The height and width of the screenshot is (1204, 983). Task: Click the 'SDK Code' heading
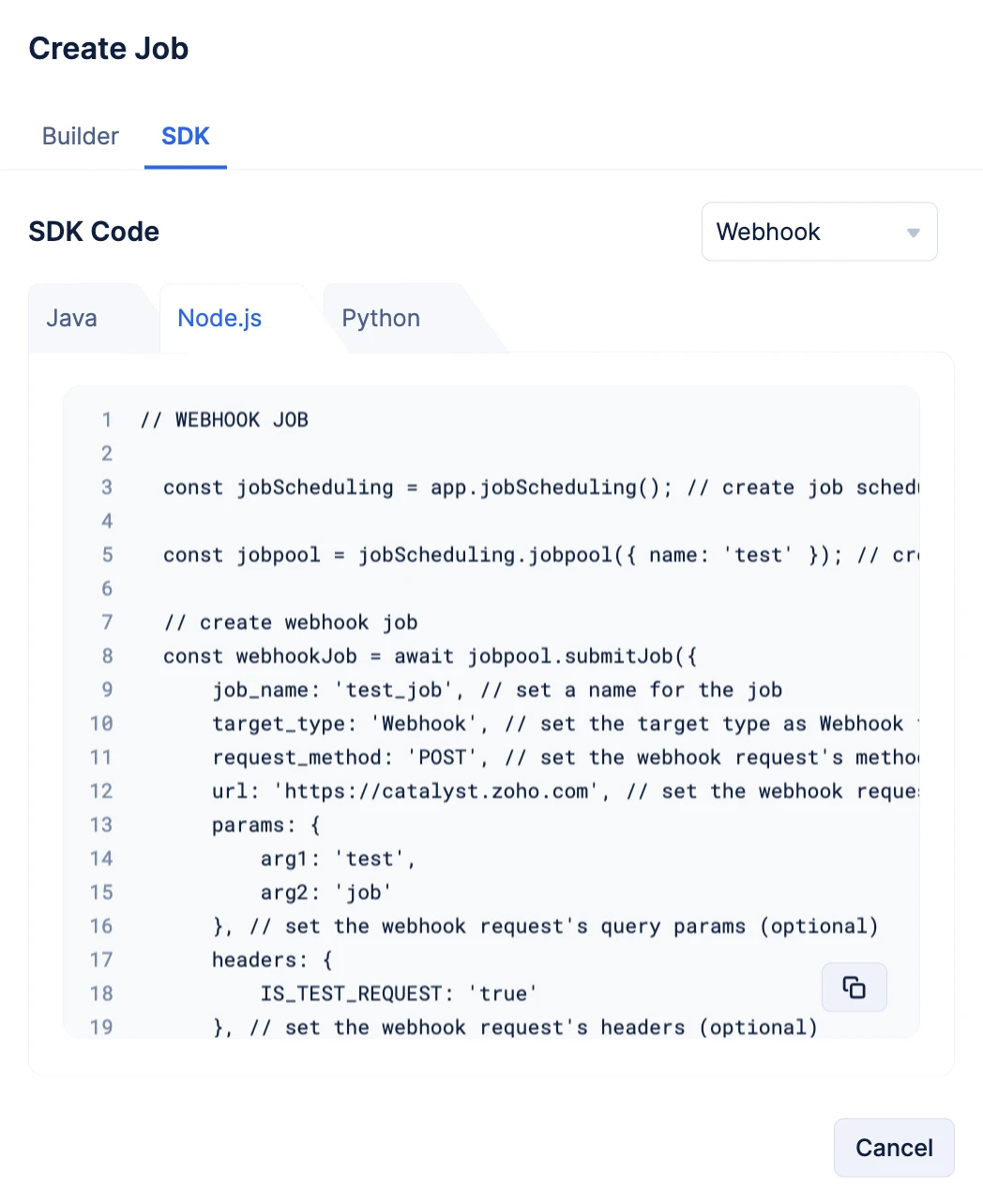tap(94, 232)
